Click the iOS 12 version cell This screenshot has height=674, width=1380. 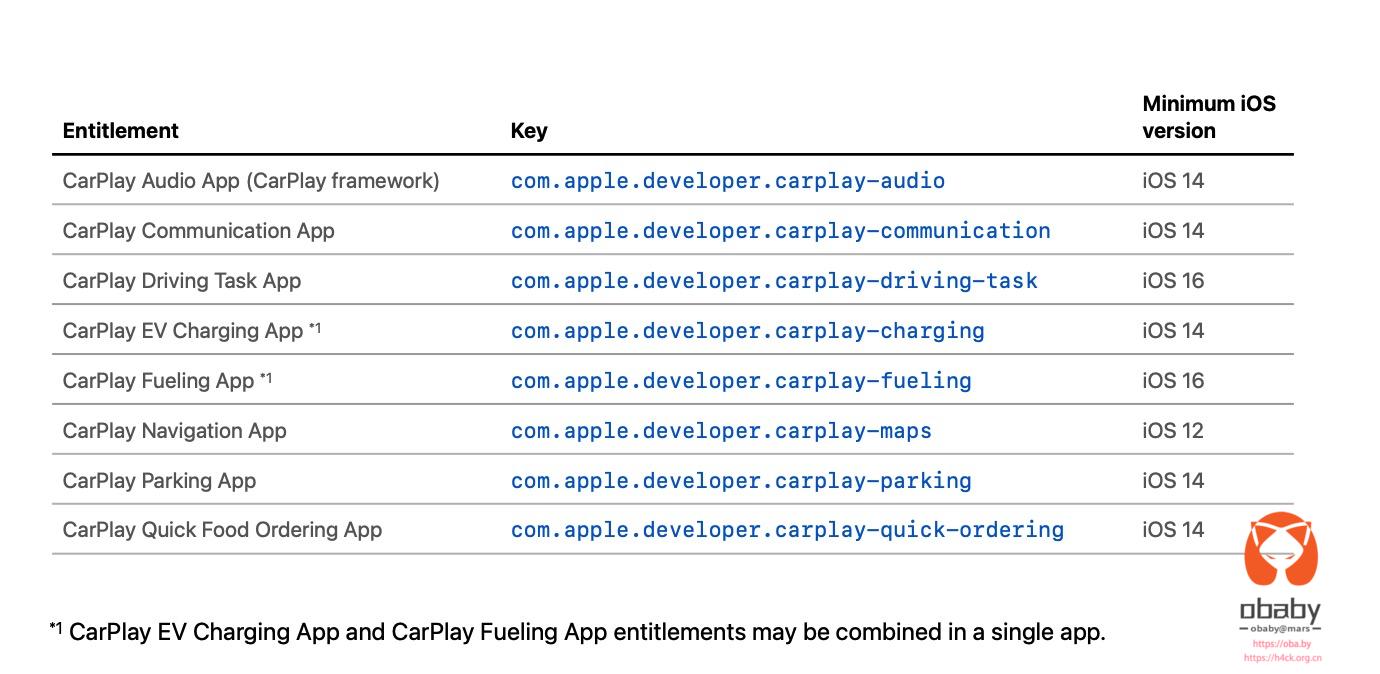(1173, 431)
